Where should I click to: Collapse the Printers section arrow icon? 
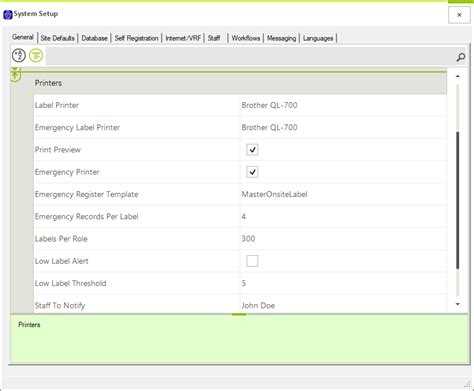(x=15, y=74)
